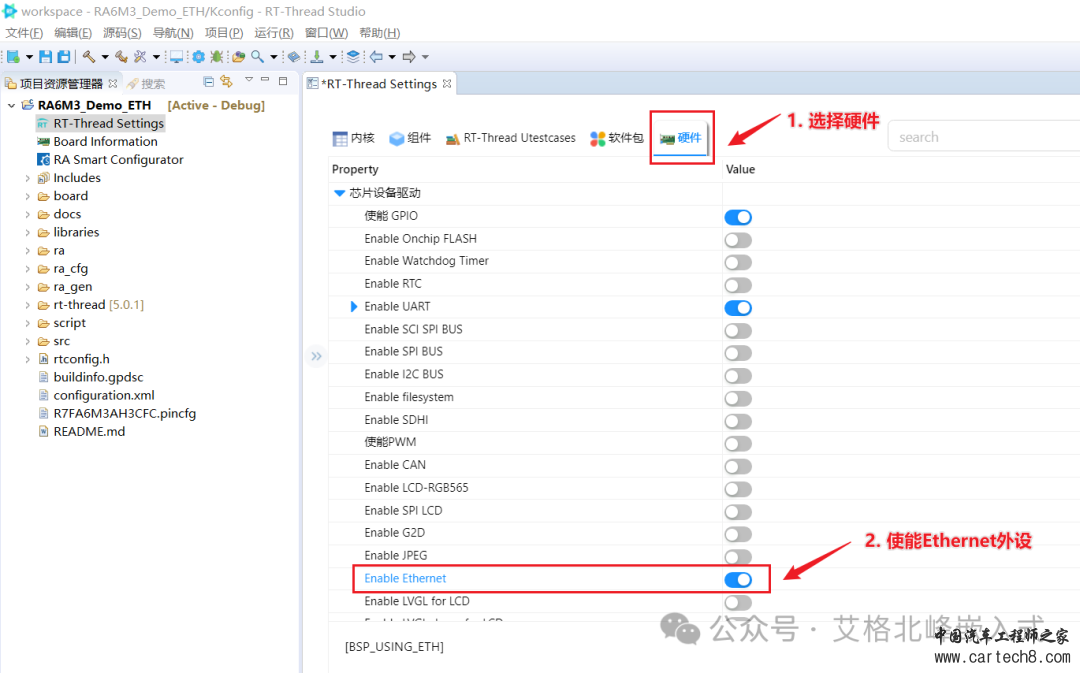Click the blue stacked layers icon

(353, 56)
